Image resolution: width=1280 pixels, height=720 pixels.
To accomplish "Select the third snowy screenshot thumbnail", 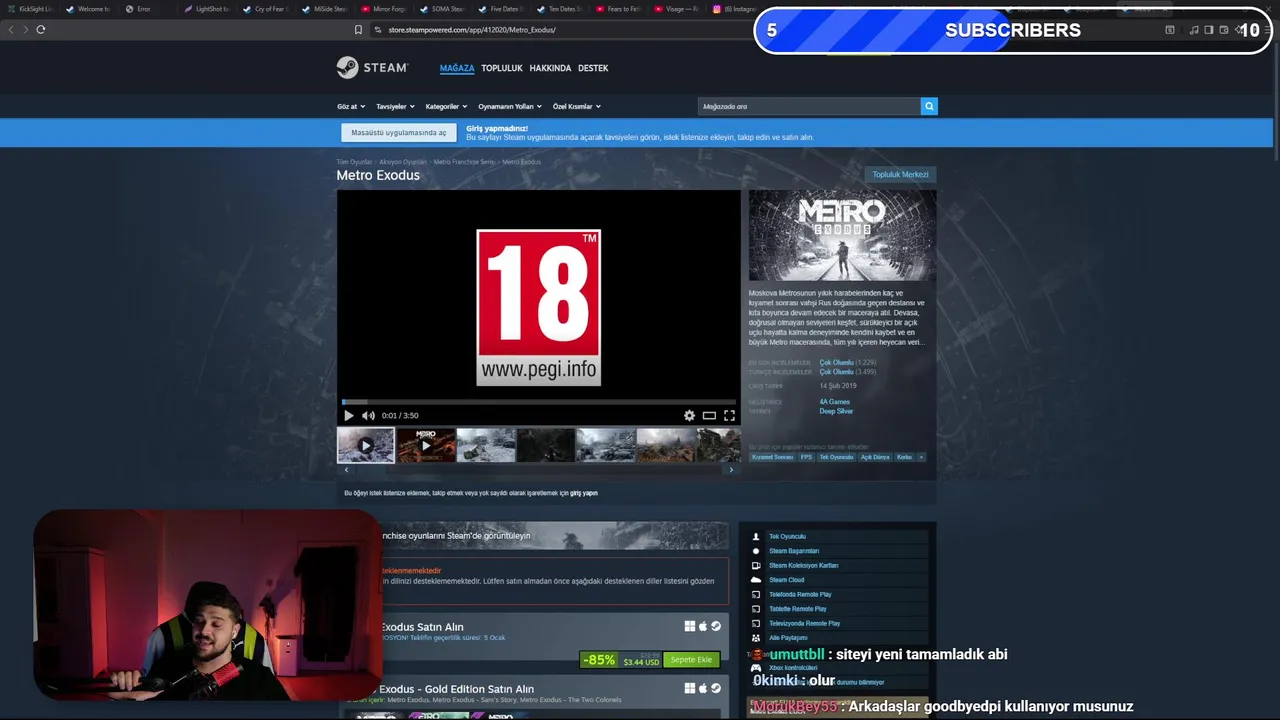I will [486, 445].
